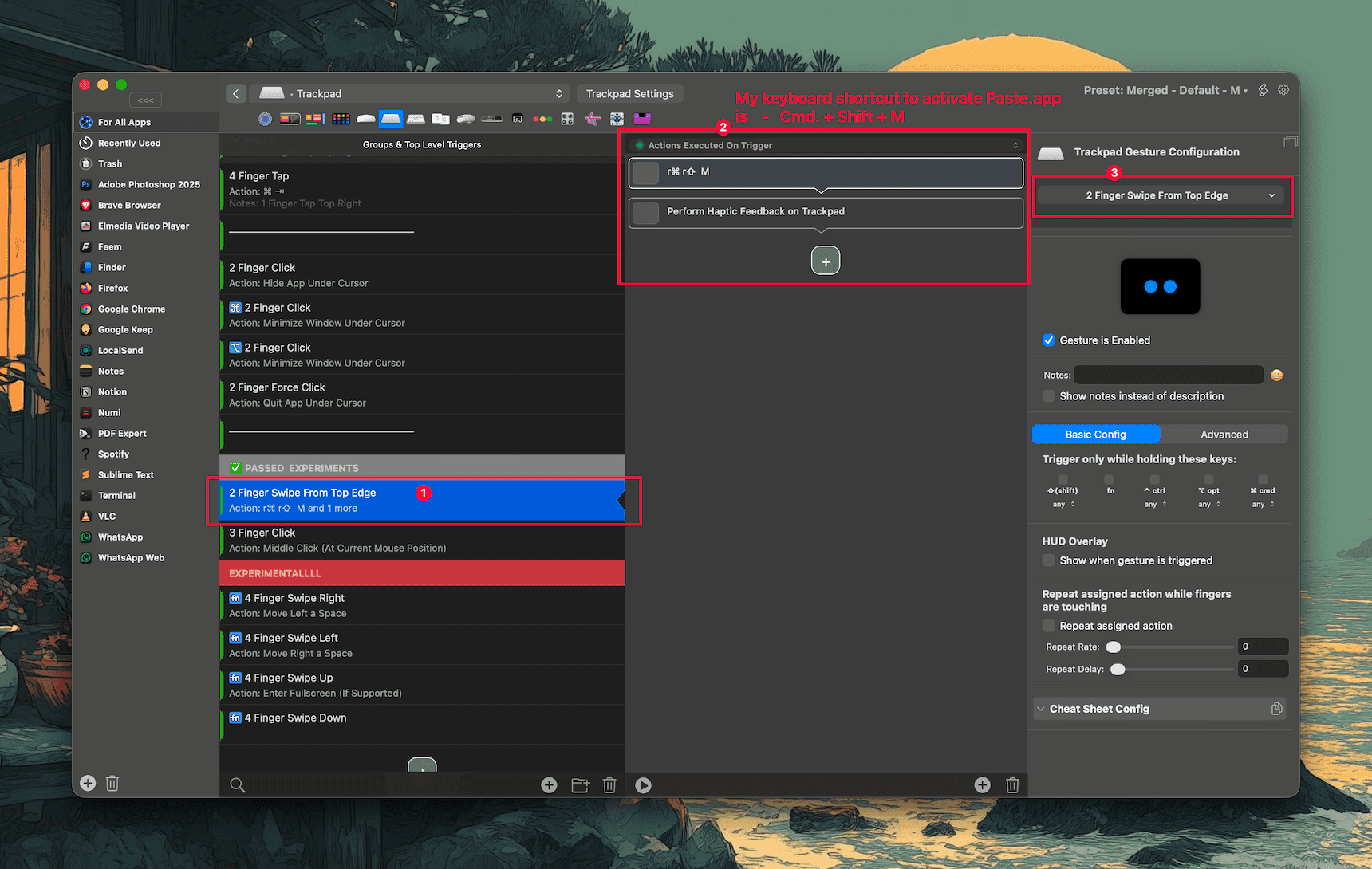Click the new folder group icon
The height and width of the screenshot is (869, 1372).
(x=581, y=785)
